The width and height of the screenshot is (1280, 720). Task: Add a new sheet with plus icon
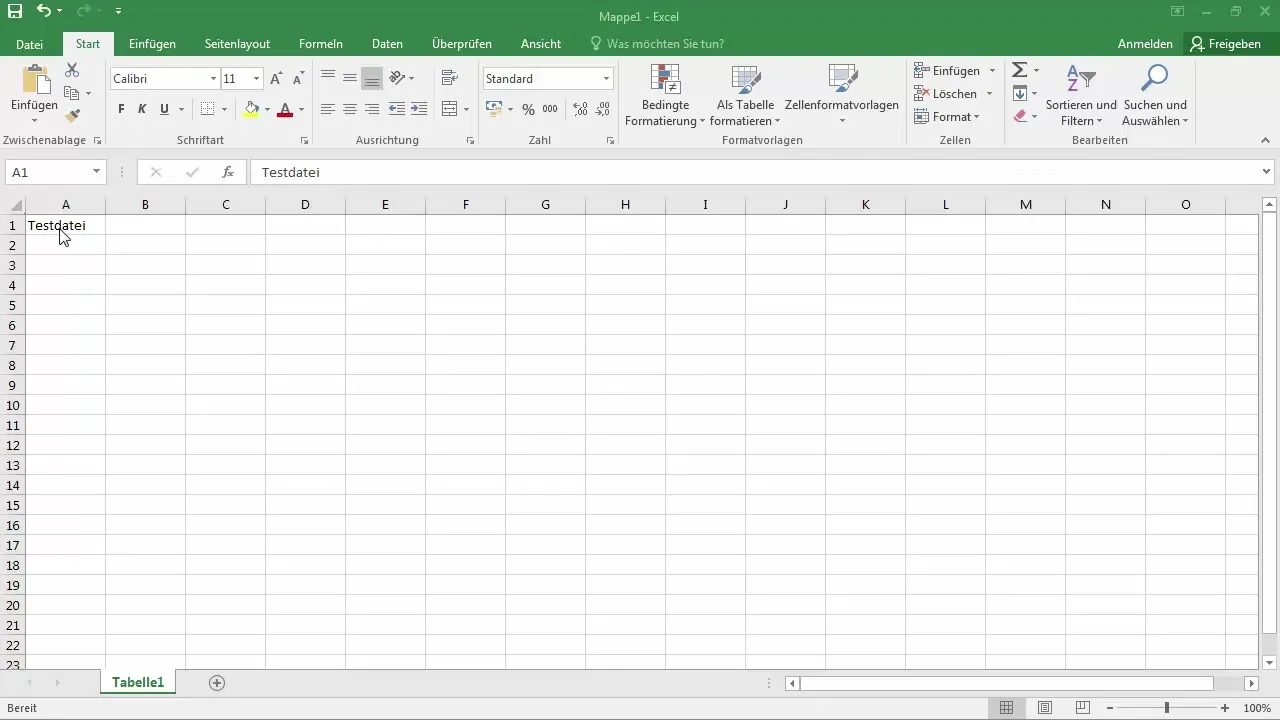(x=217, y=683)
